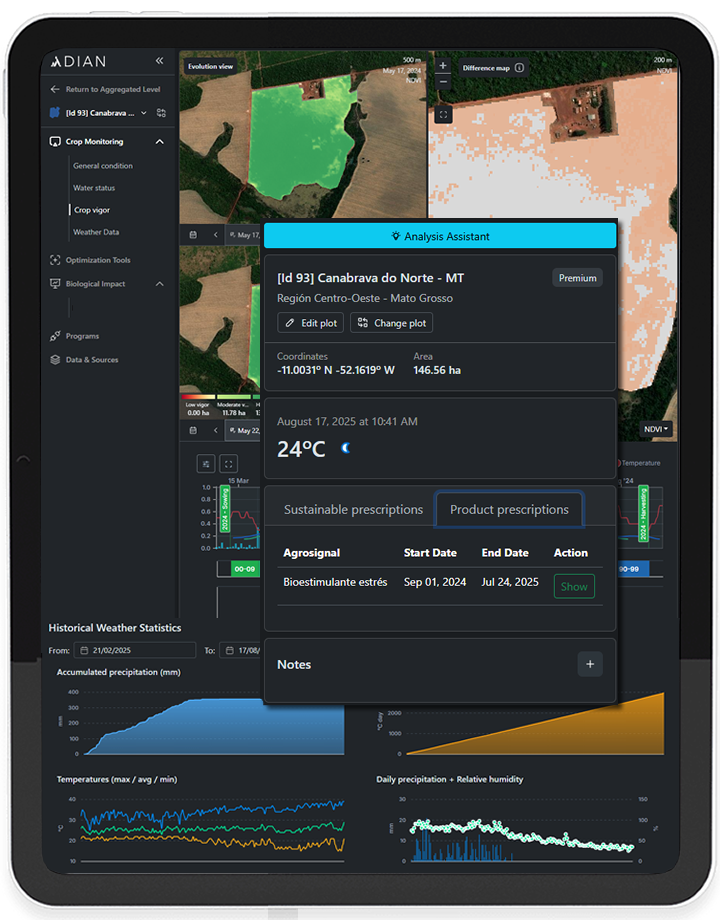
Task: Click the moon weather icon
Action: tap(346, 448)
